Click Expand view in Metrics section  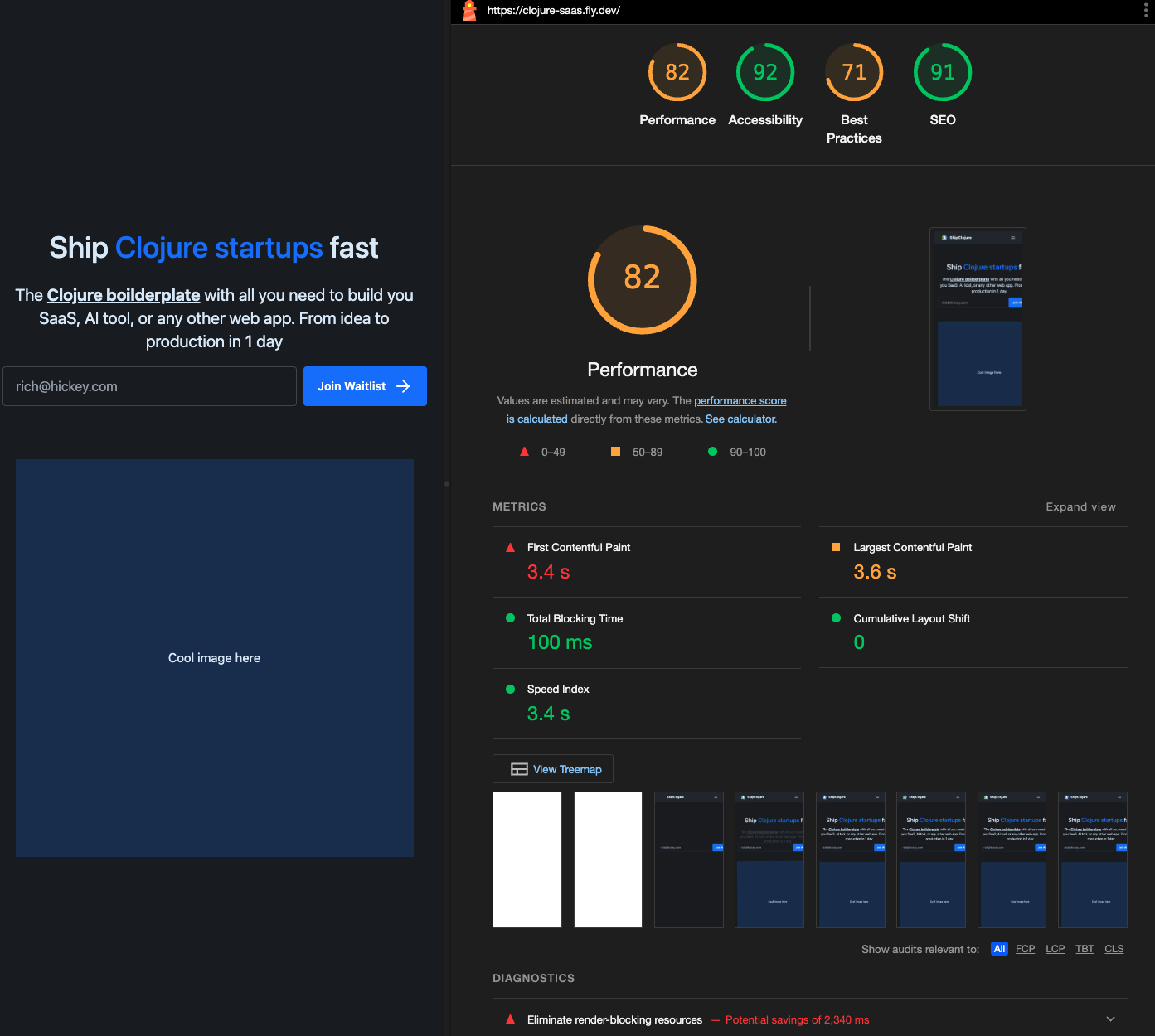pos(1080,506)
